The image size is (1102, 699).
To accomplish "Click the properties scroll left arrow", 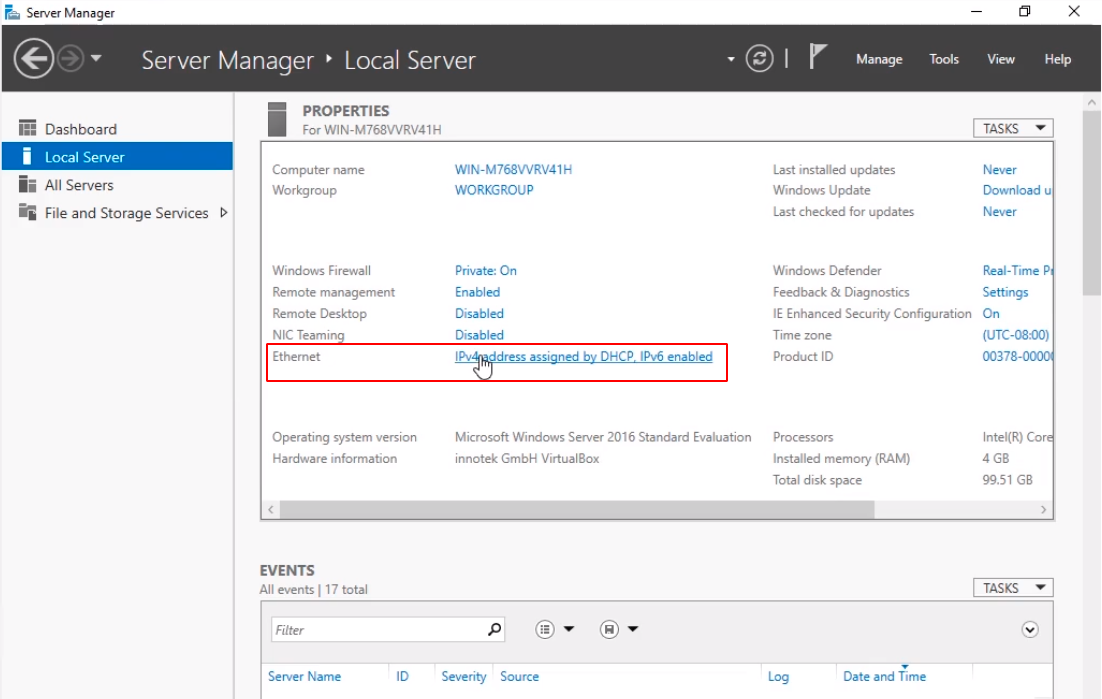I will point(271,509).
